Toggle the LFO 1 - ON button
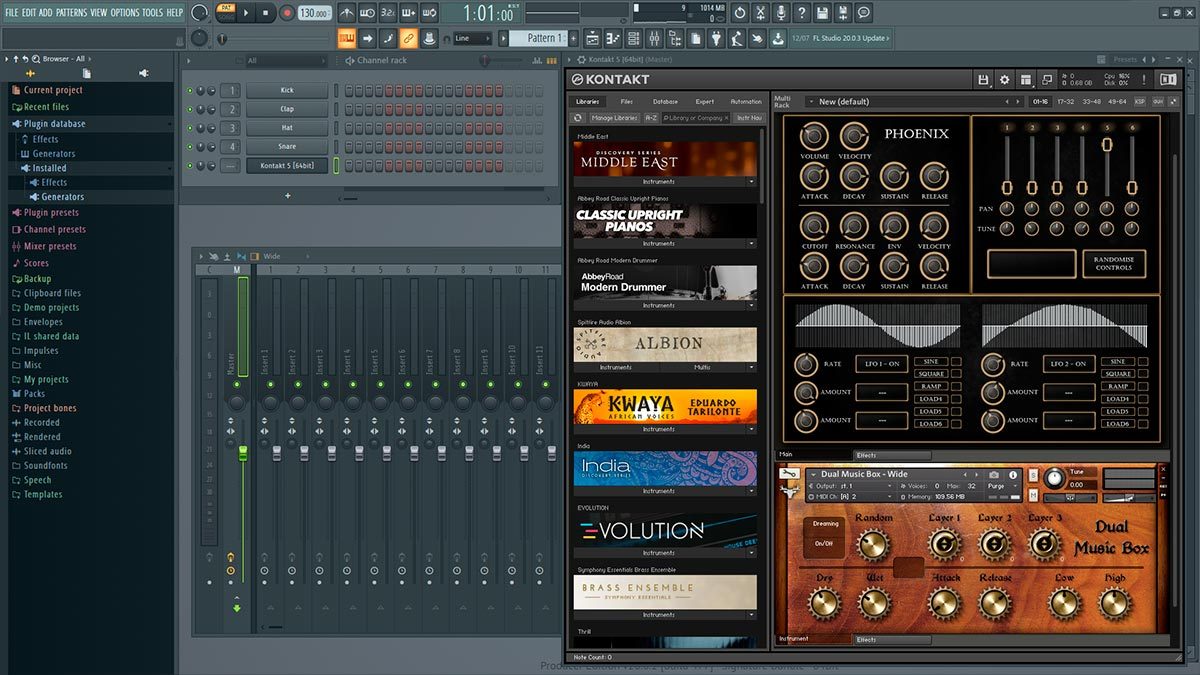 pos(882,364)
